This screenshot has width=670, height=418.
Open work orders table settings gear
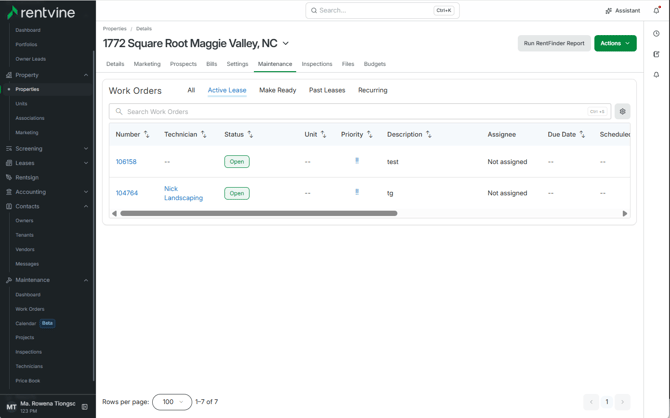click(x=623, y=112)
